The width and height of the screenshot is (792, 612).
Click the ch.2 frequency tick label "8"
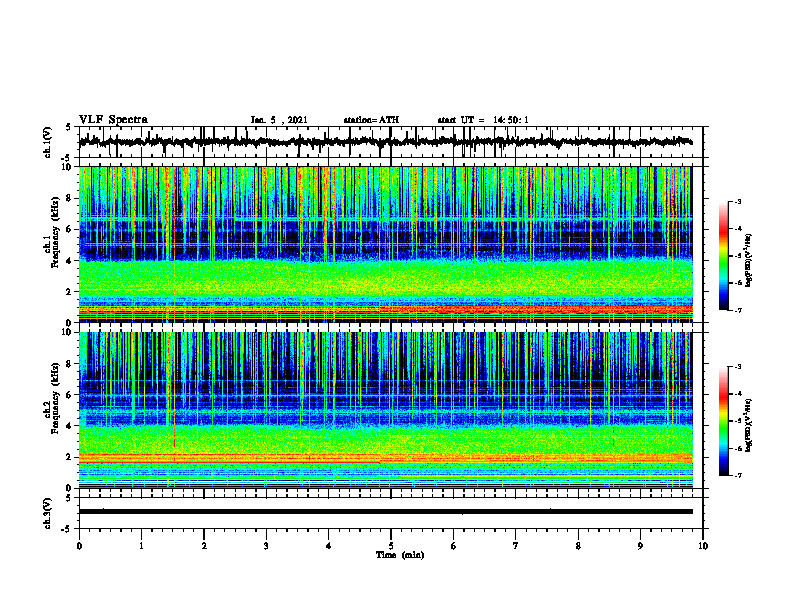click(70, 364)
